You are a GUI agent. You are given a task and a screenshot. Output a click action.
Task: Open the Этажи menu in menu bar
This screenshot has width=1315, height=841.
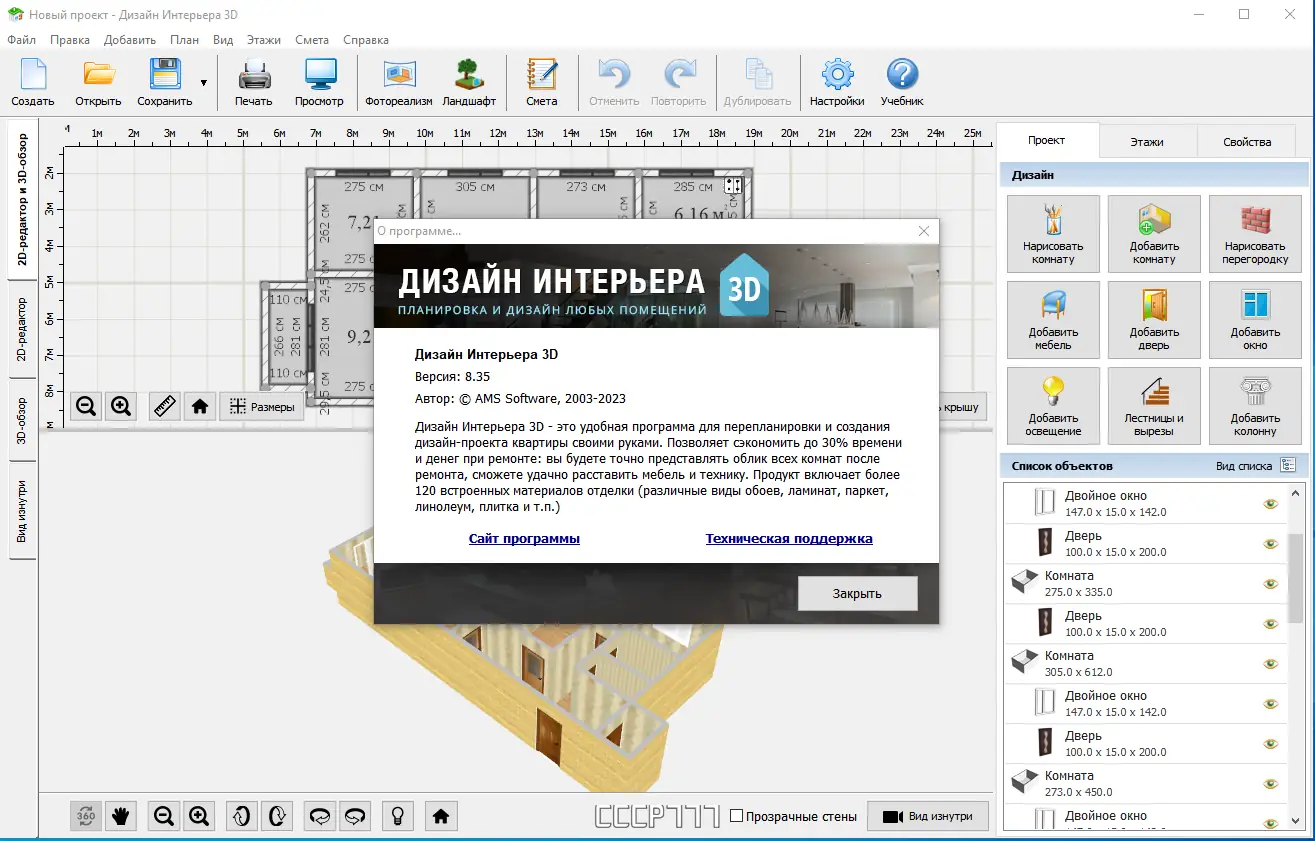pyautogui.click(x=264, y=40)
